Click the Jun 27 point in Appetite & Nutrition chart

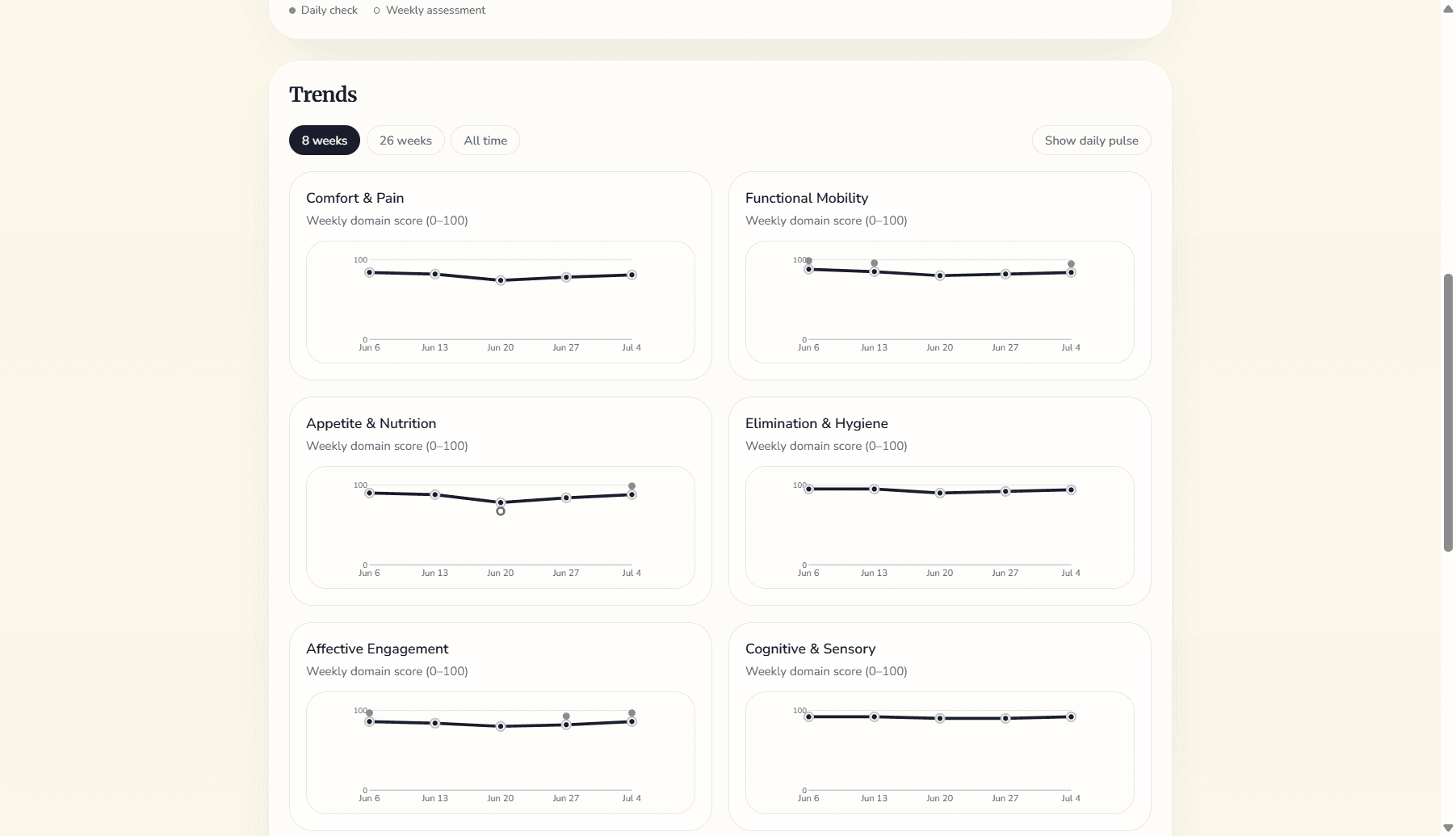click(x=566, y=498)
